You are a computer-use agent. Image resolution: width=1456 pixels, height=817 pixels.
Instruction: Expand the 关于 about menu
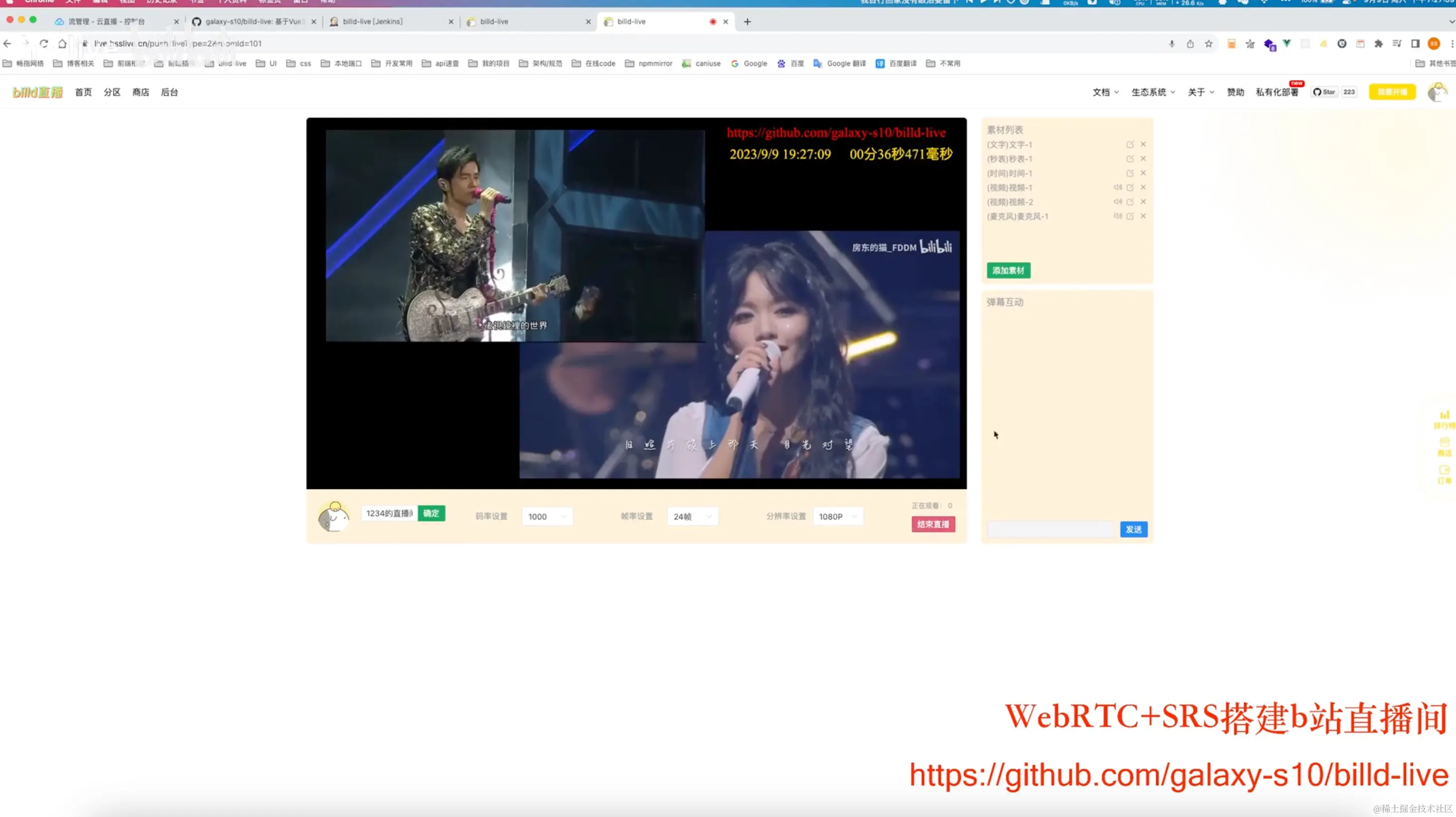point(1201,92)
